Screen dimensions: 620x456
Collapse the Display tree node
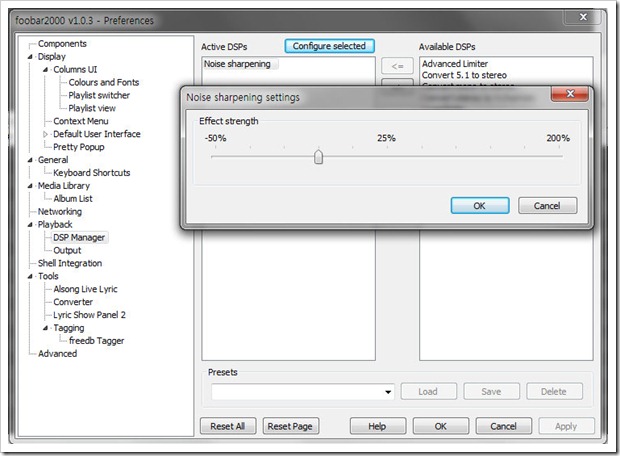30,57
